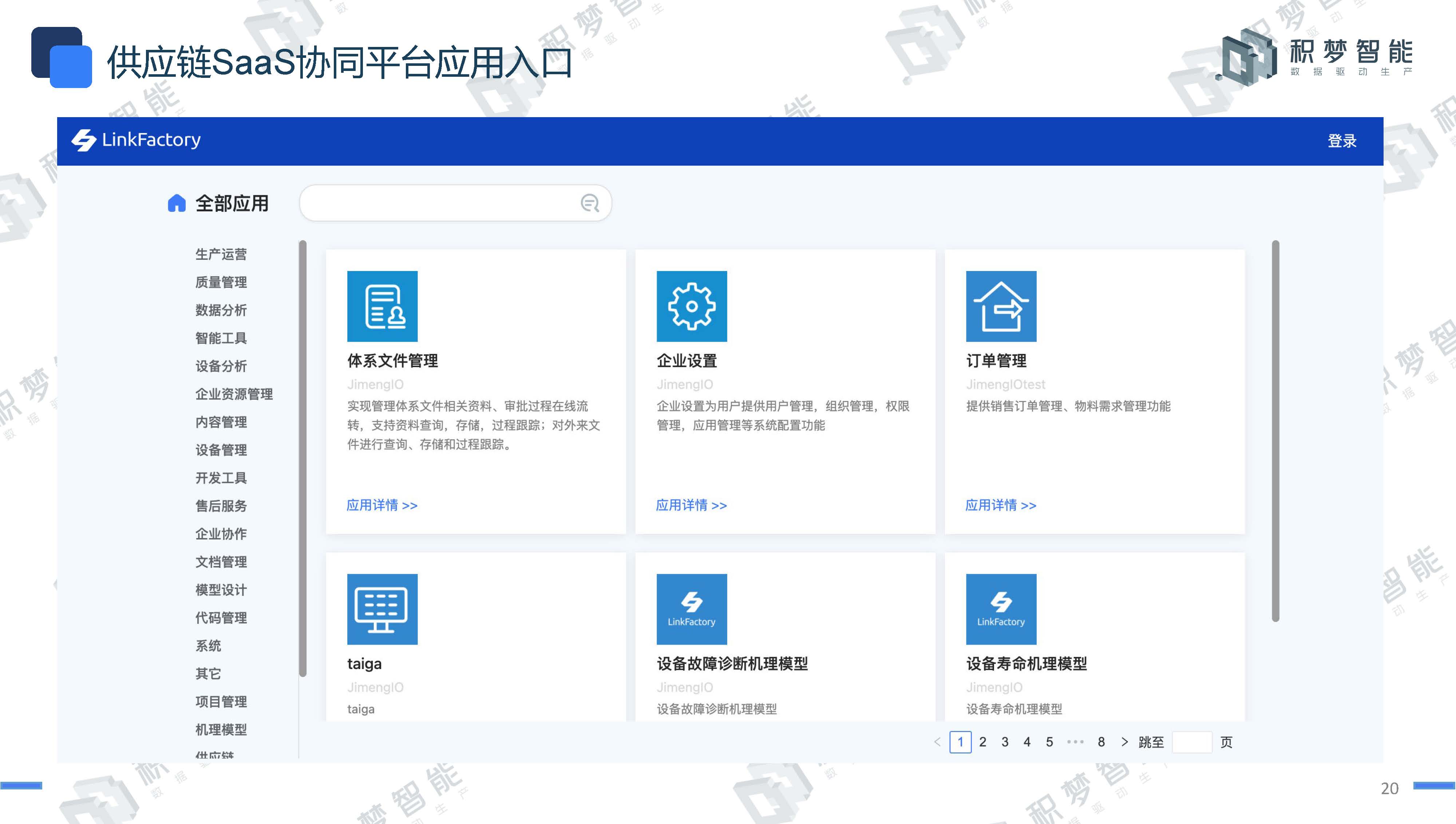Click the 跳至 page number input
Image resolution: width=1456 pixels, height=824 pixels.
pos(1192,742)
